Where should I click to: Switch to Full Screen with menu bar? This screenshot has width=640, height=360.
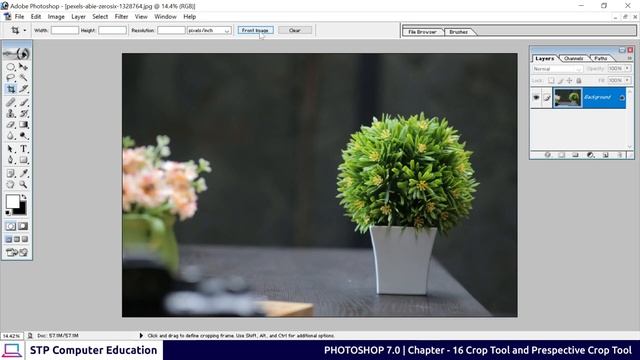pyautogui.click(x=17, y=239)
